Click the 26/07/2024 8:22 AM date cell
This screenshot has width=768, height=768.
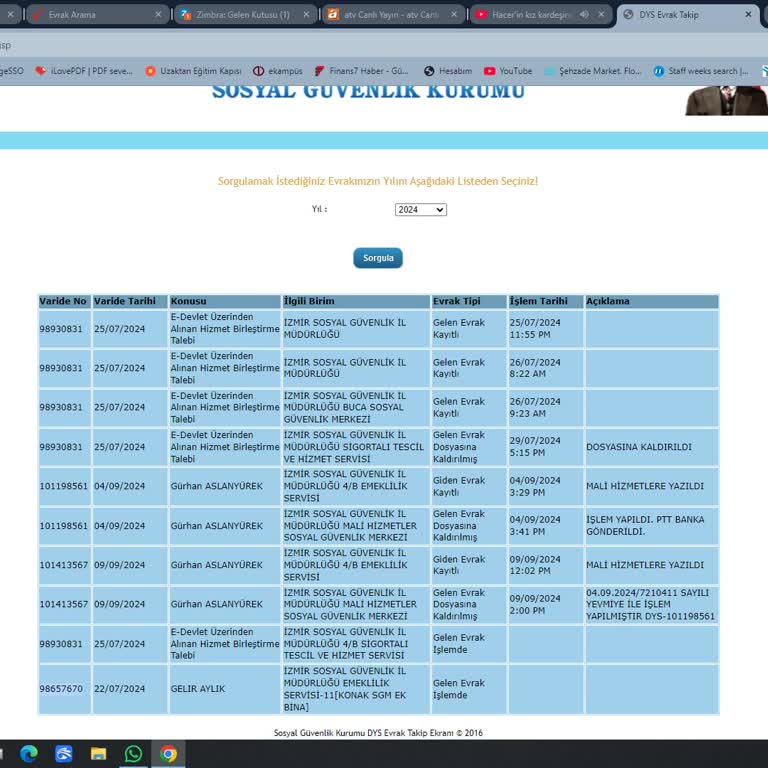click(546, 368)
